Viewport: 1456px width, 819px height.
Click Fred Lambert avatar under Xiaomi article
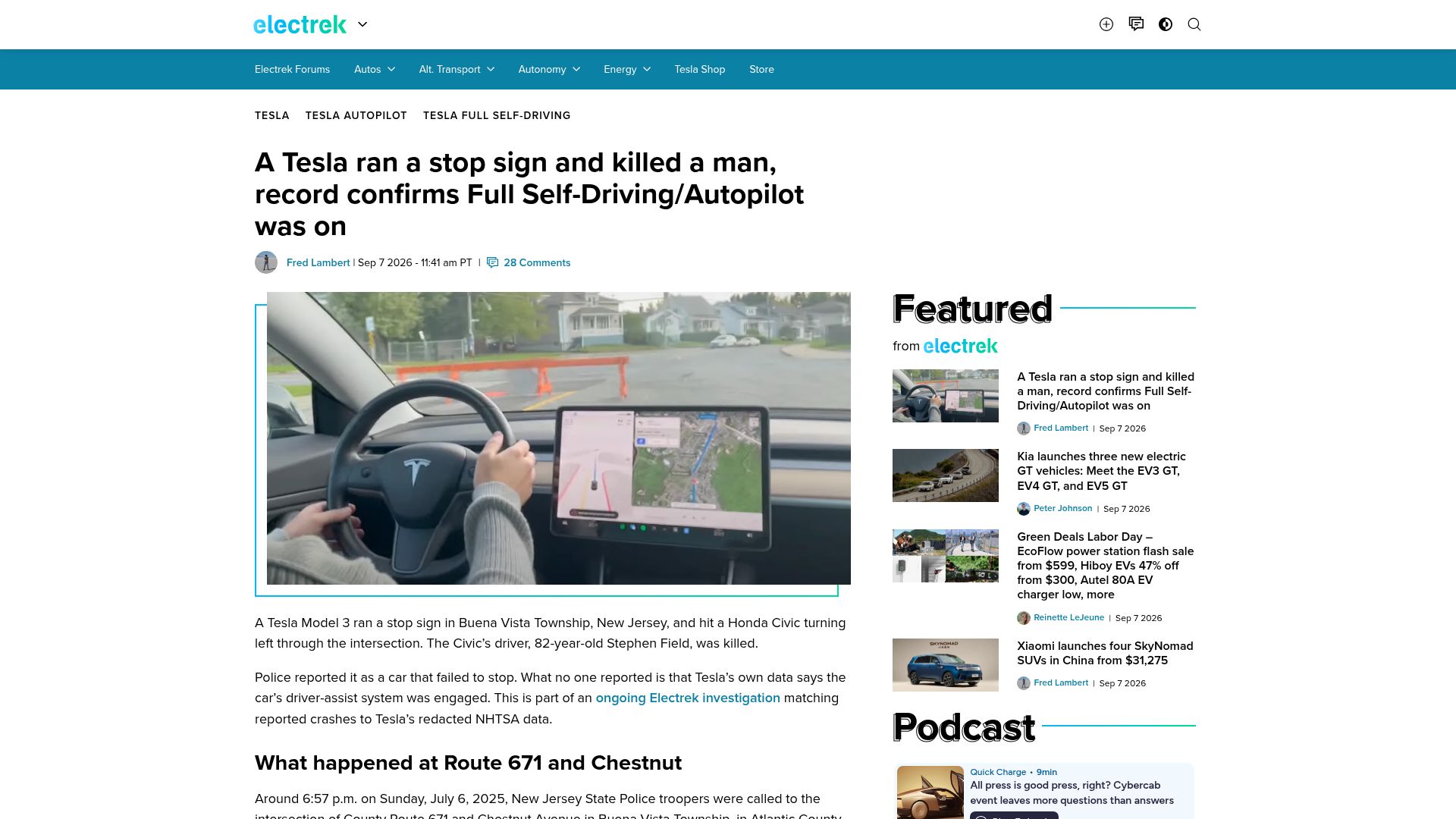pos(1024,683)
